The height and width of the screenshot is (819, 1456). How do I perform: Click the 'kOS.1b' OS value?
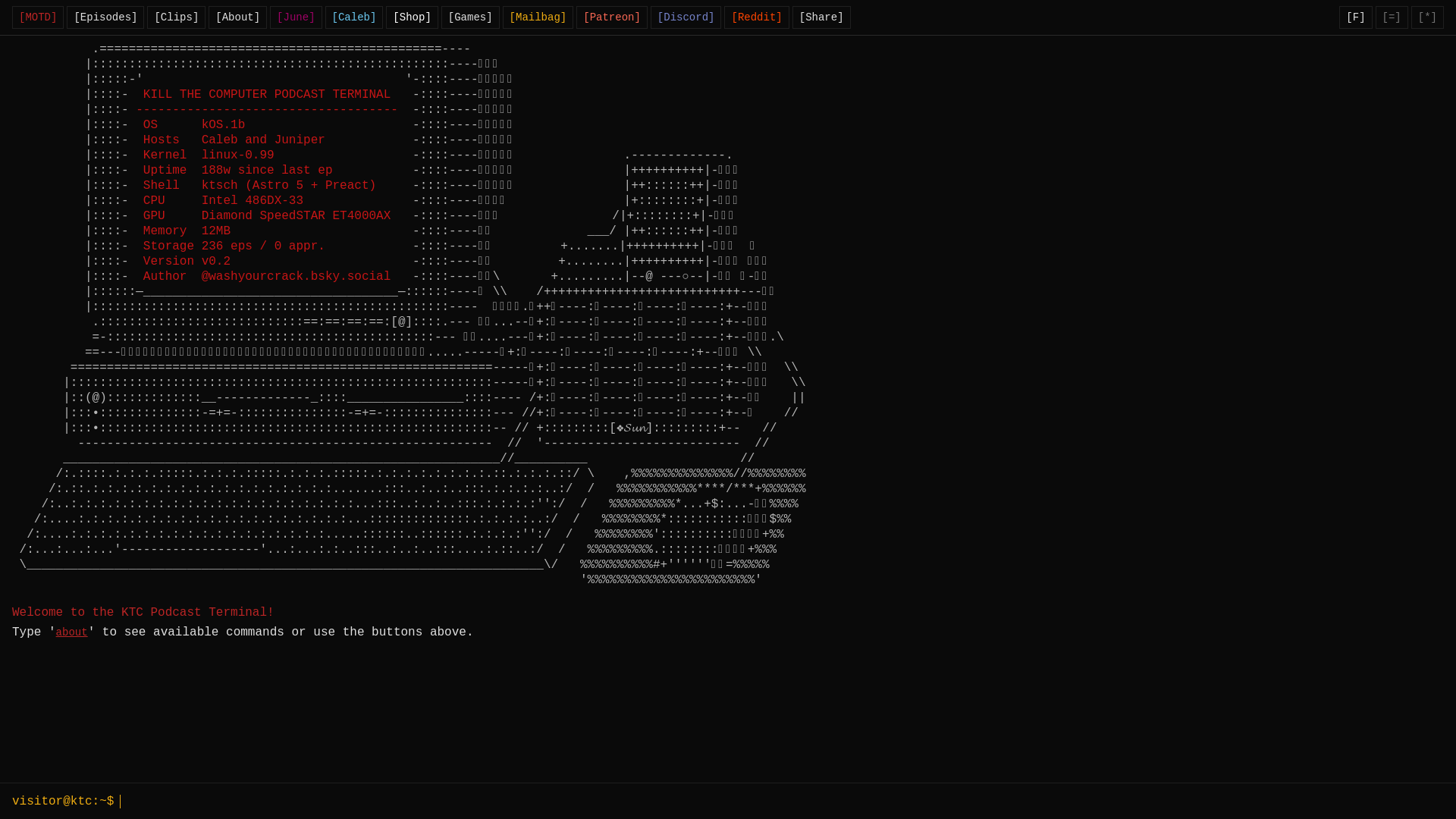(x=223, y=125)
